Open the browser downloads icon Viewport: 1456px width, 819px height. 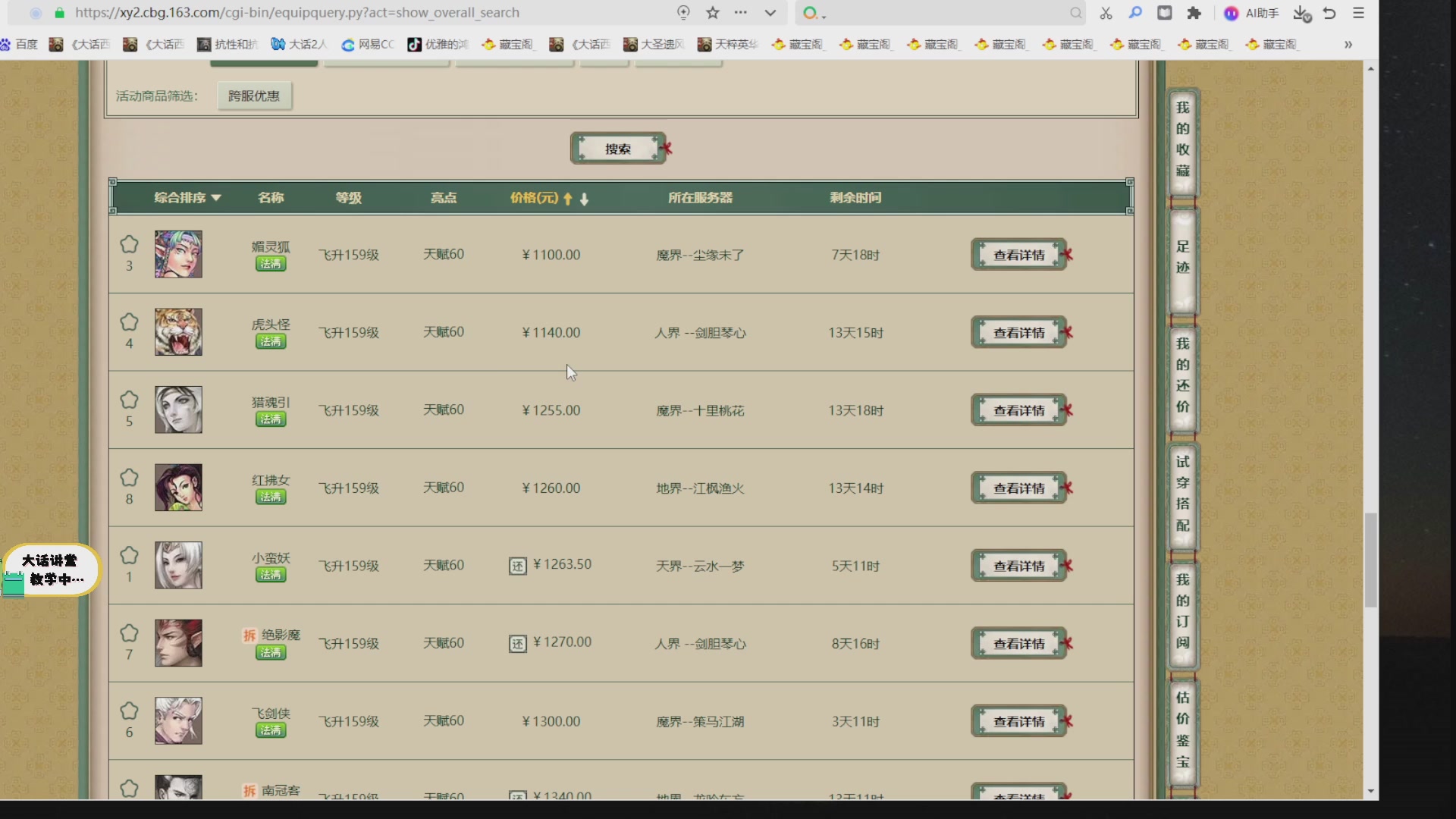pyautogui.click(x=1302, y=13)
